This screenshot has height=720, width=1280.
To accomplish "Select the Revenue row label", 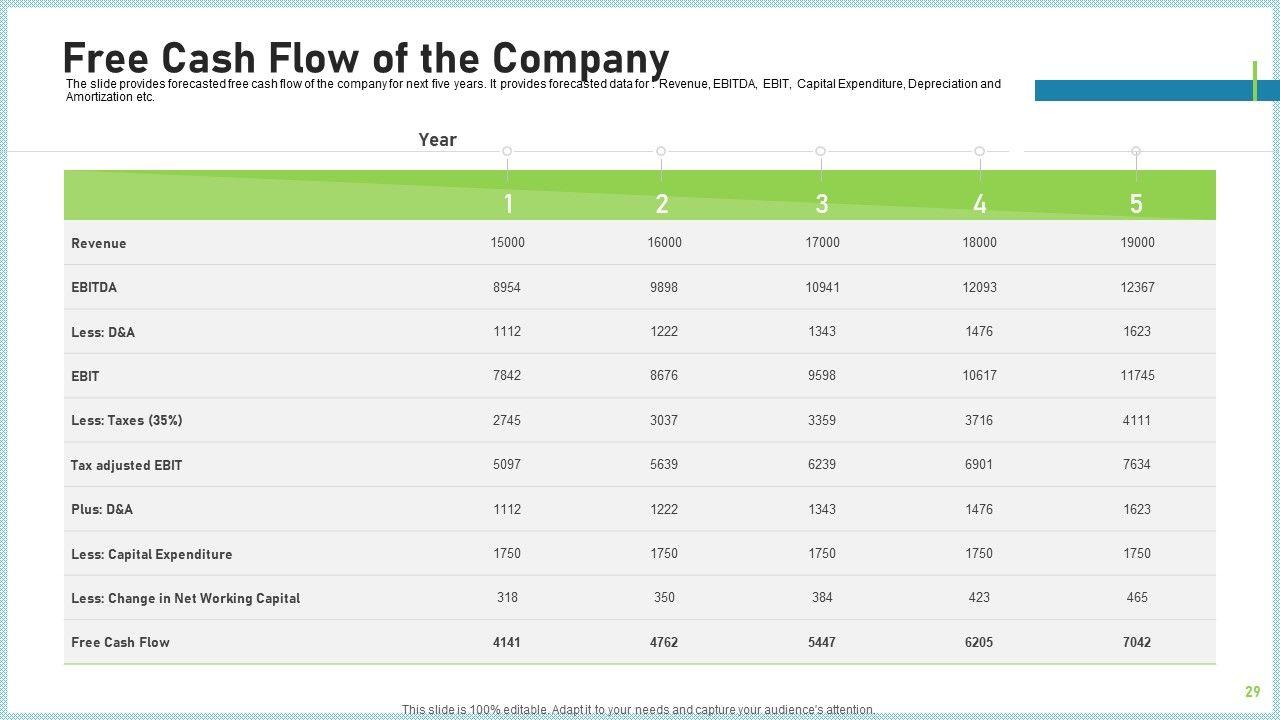I will click(x=99, y=243).
